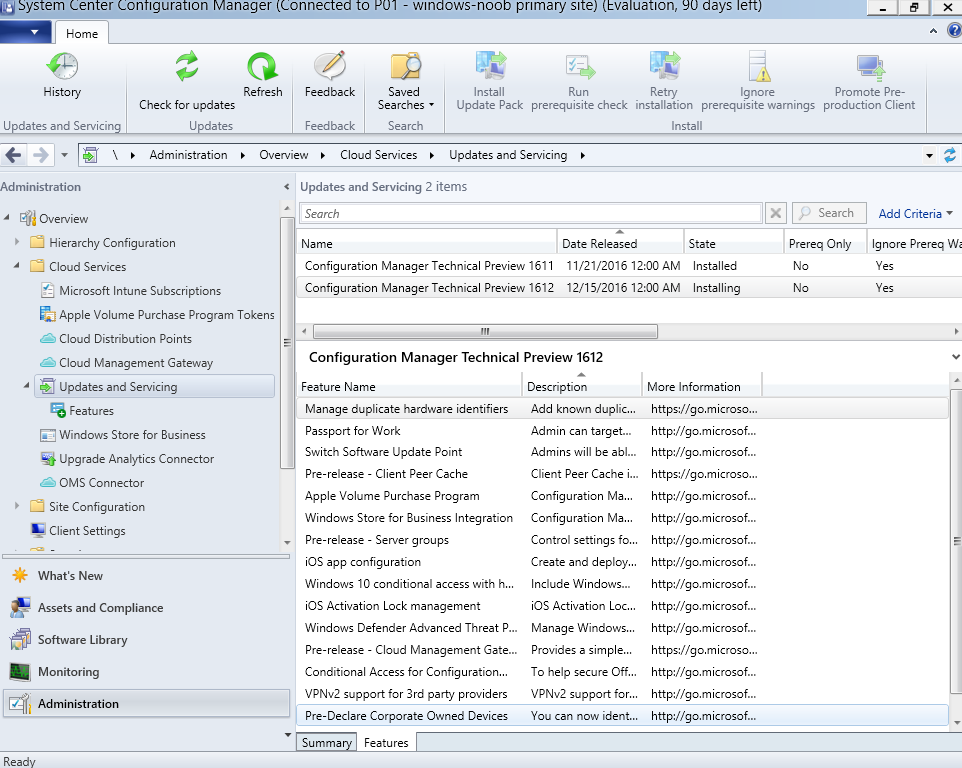Click Promote Pre-production Client icon
The width and height of the screenshot is (962, 768).
click(870, 67)
